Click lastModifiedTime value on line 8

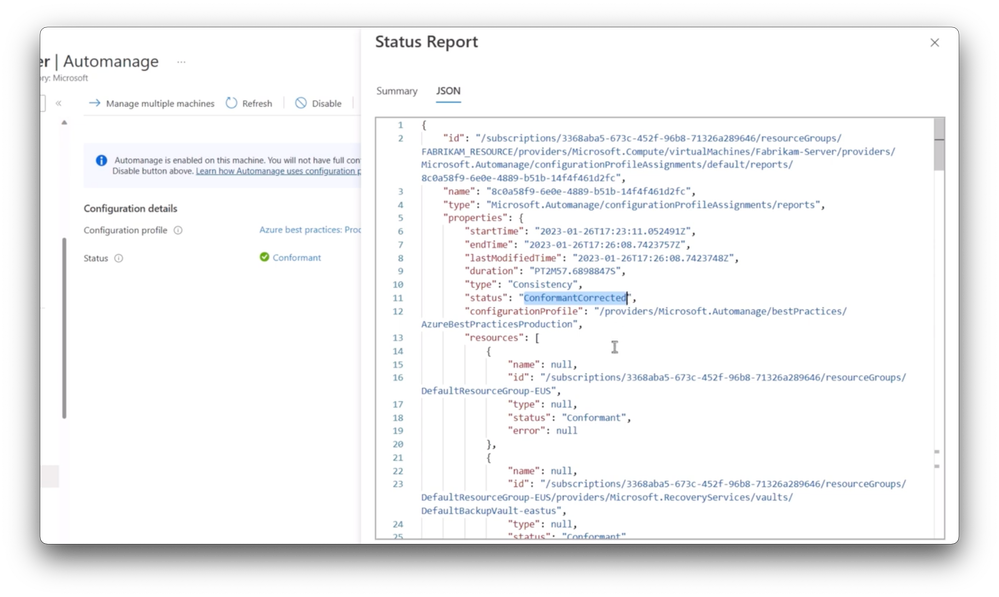(655, 258)
